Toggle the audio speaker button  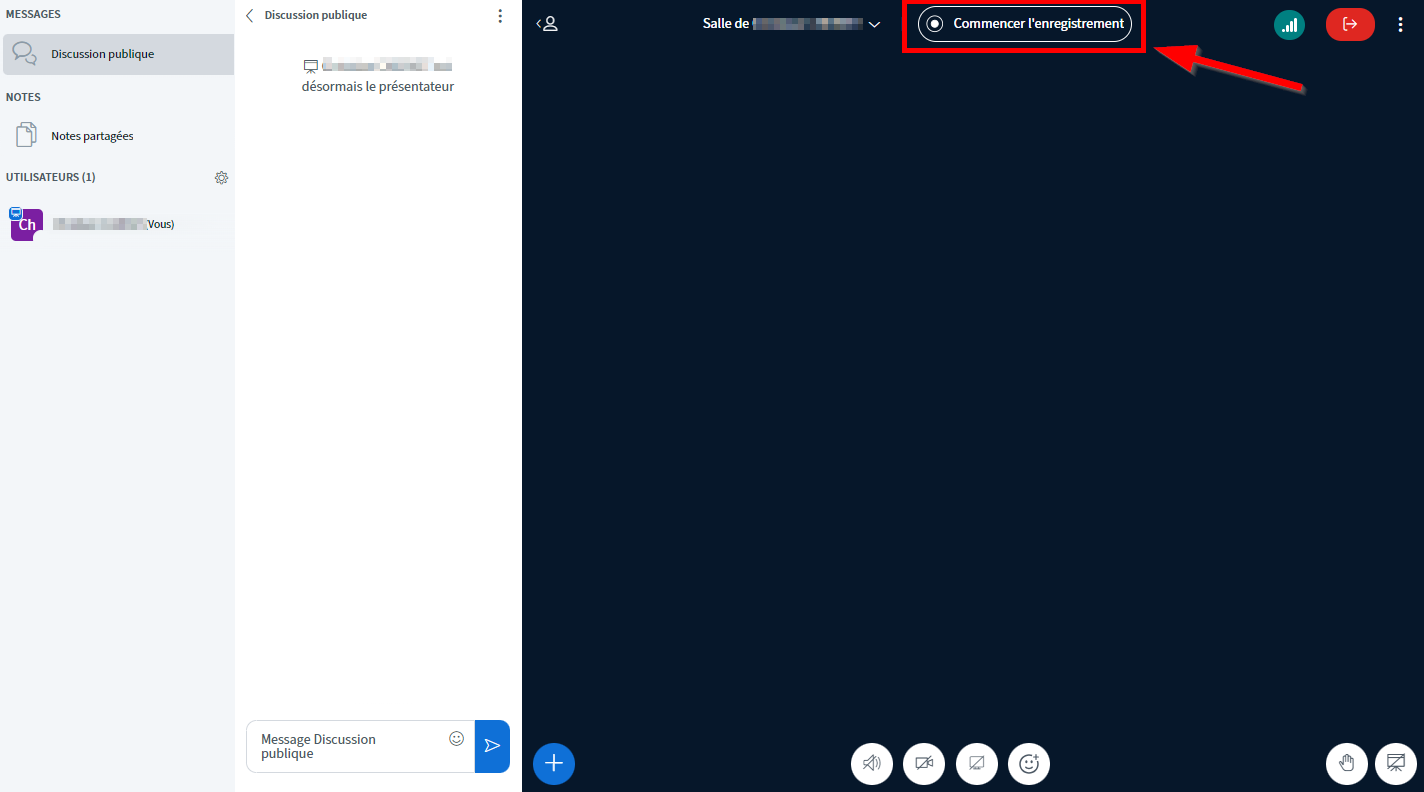click(x=872, y=764)
